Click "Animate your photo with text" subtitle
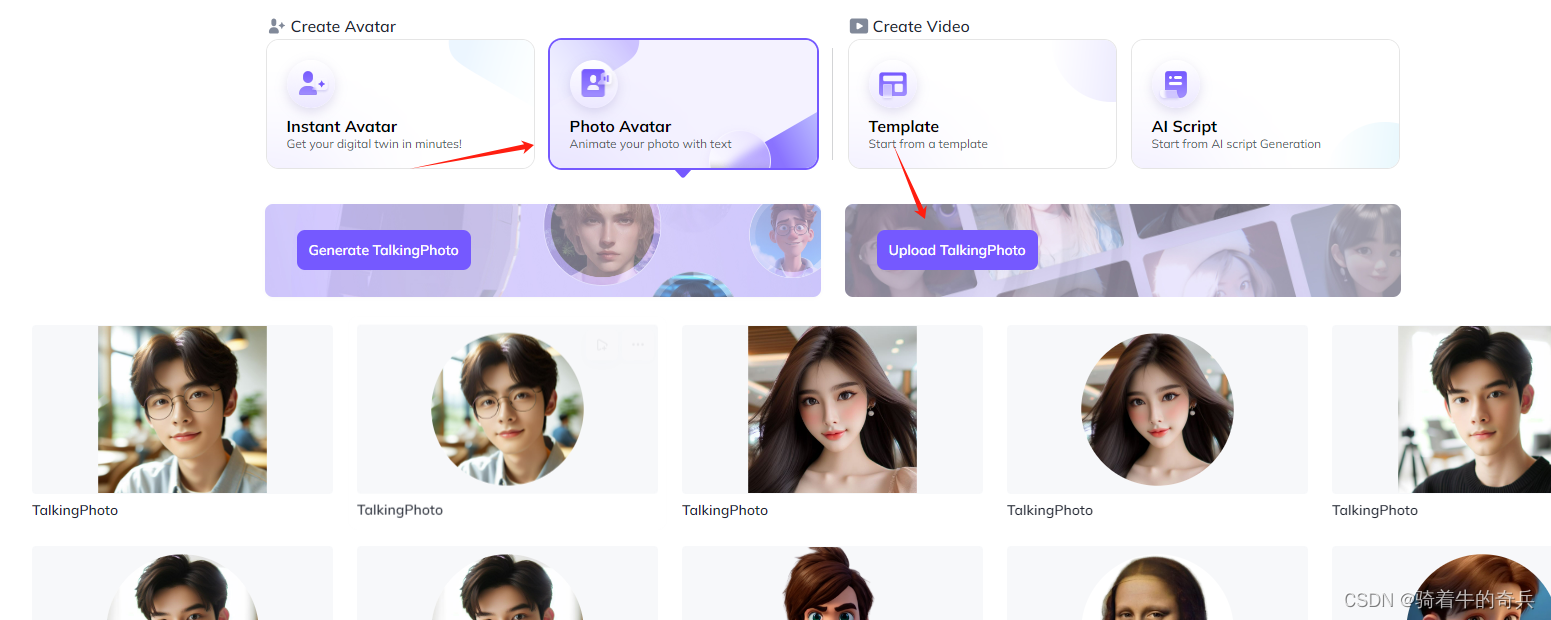 650,144
